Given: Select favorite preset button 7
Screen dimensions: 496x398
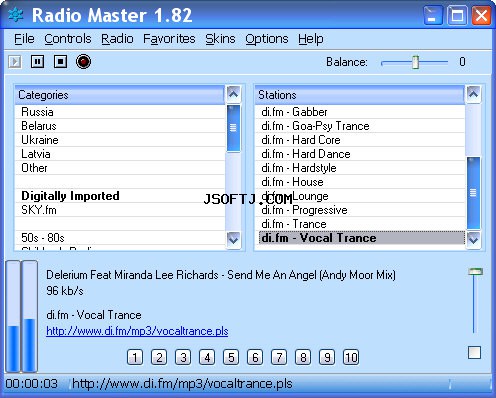Looking at the screenshot, I should pyautogui.click(x=279, y=357).
